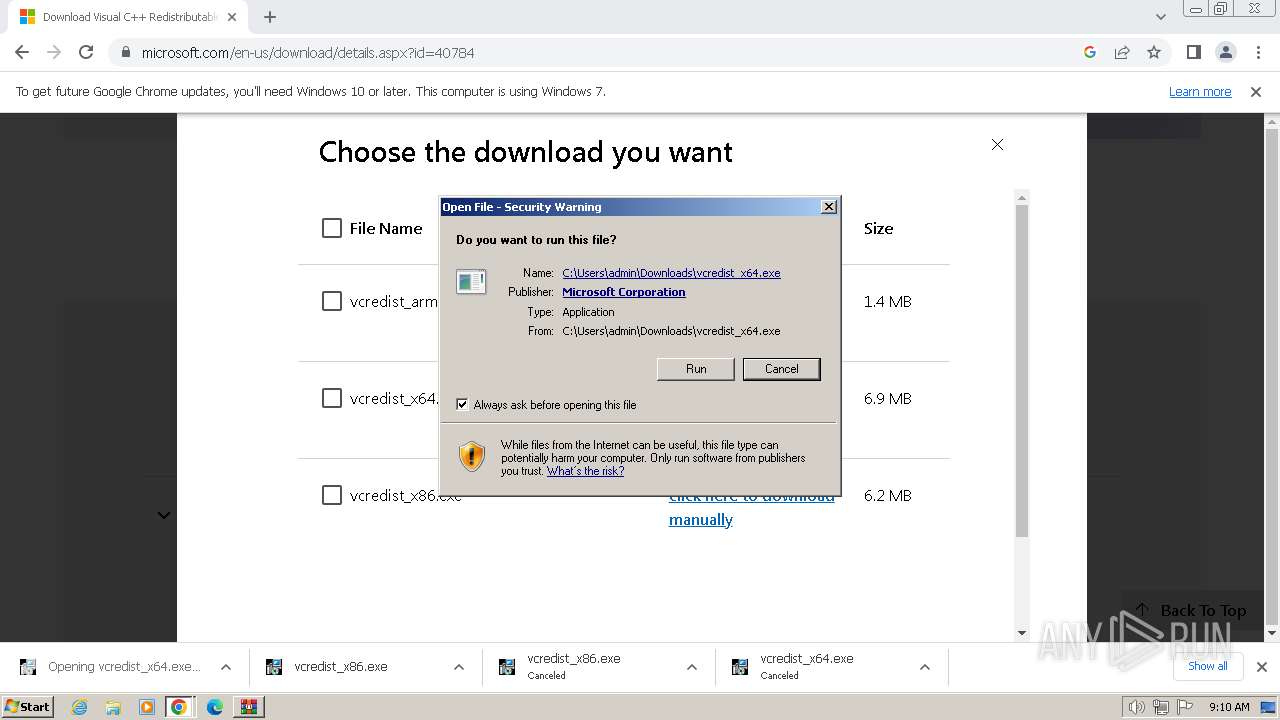Viewport: 1280px width, 720px height.
Task: Check the vcredist_arm checkbox
Action: pyautogui.click(x=332, y=301)
